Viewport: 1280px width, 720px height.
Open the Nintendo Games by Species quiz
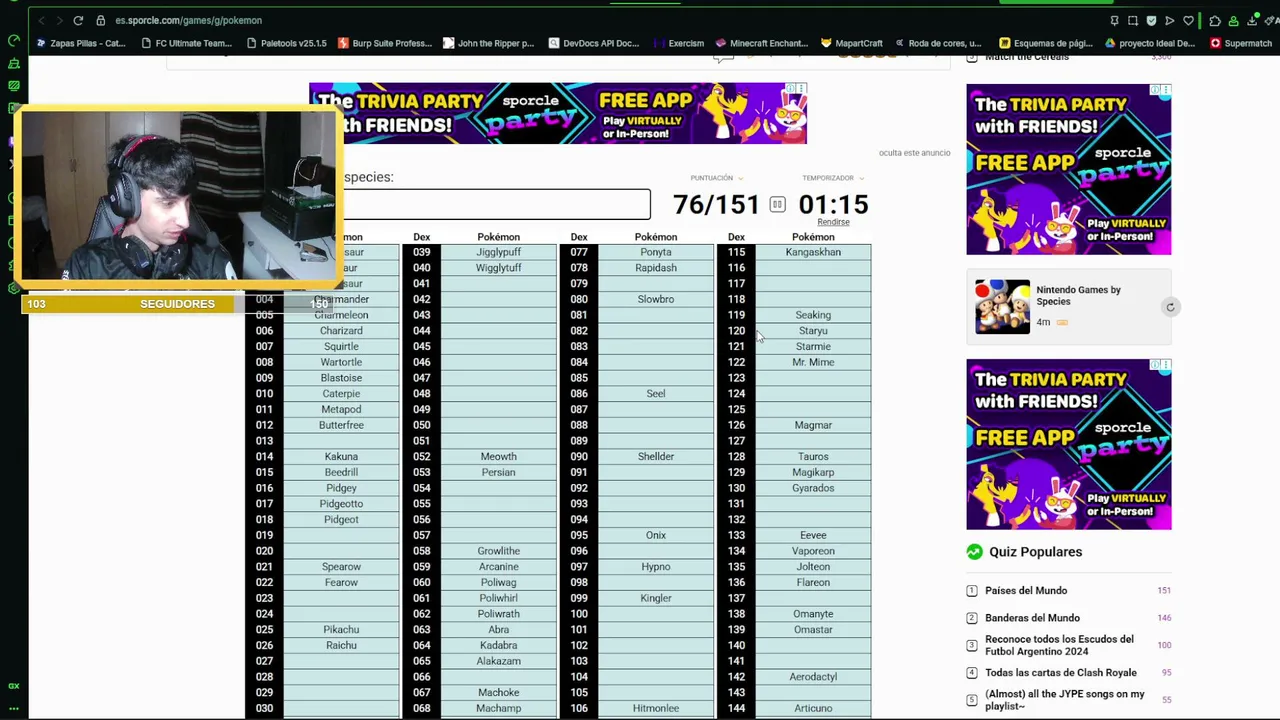point(1078,295)
